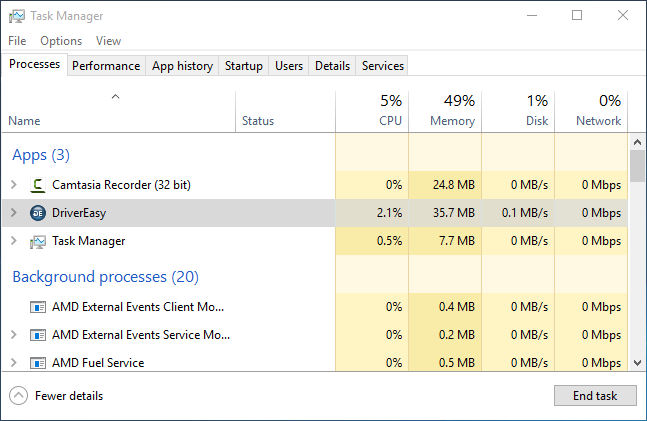Viewport: 647px width, 421px height.
Task: Maximize the Task Manager window
Action: pyautogui.click(x=577, y=16)
